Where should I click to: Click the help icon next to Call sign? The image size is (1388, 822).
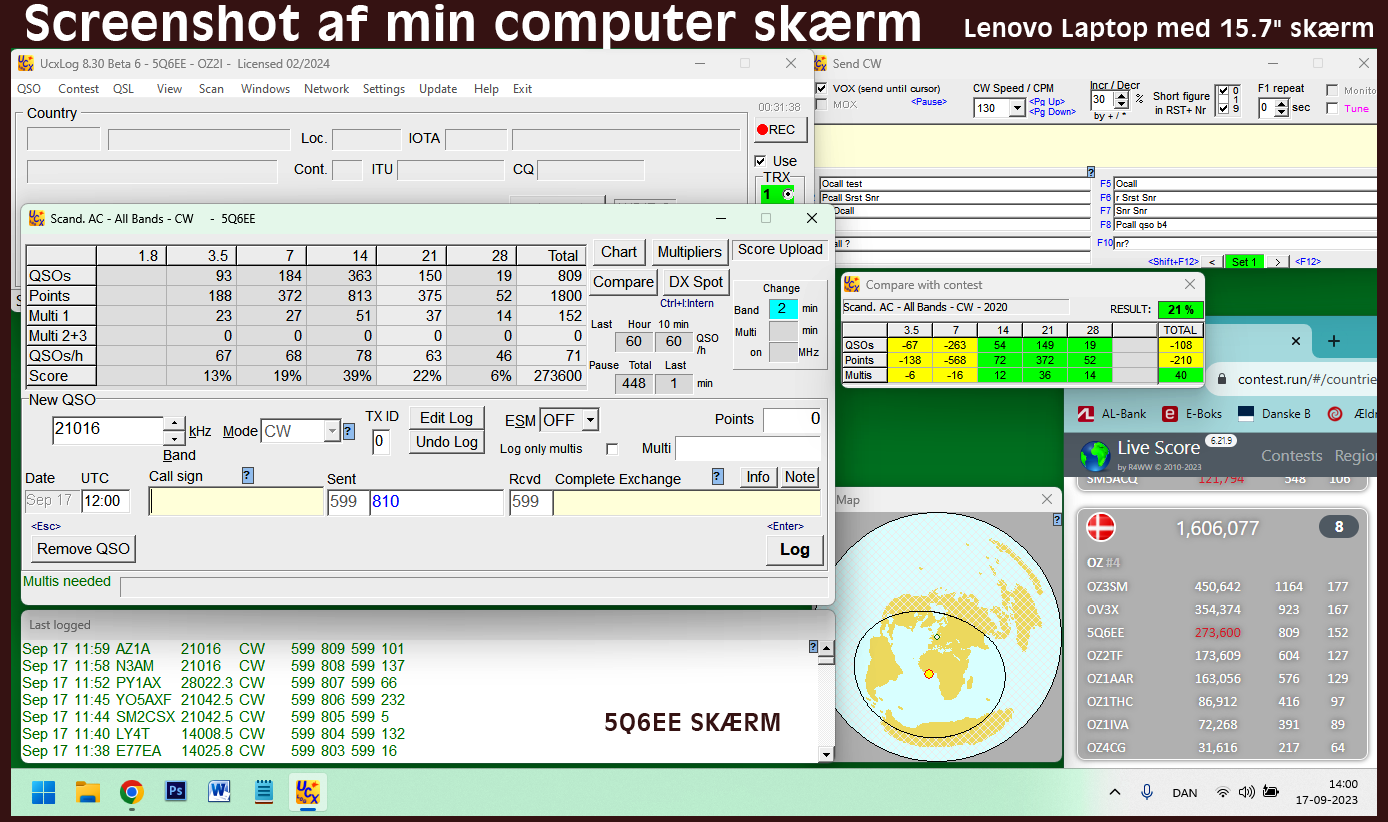(248, 476)
